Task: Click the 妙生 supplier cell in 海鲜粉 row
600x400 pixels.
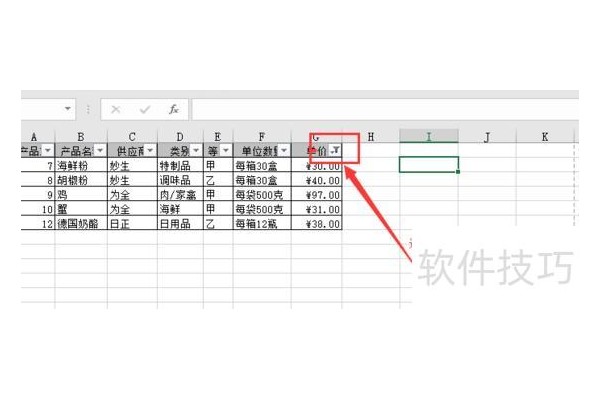Action: tap(132, 165)
